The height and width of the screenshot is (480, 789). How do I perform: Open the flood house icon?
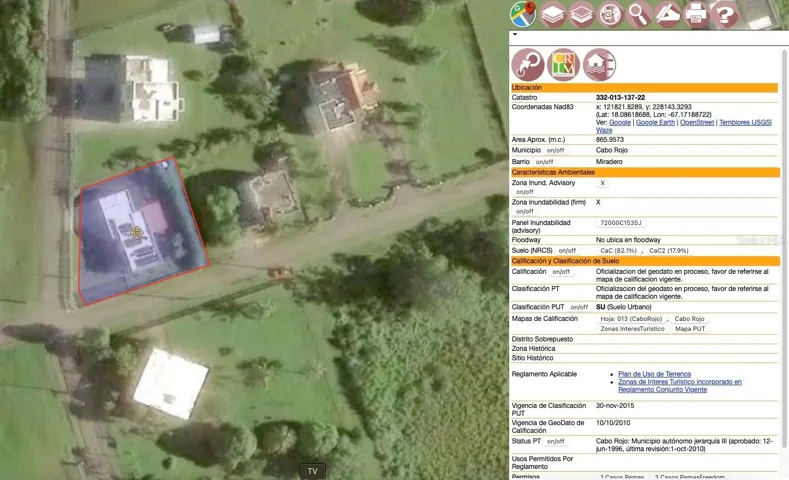click(599, 65)
